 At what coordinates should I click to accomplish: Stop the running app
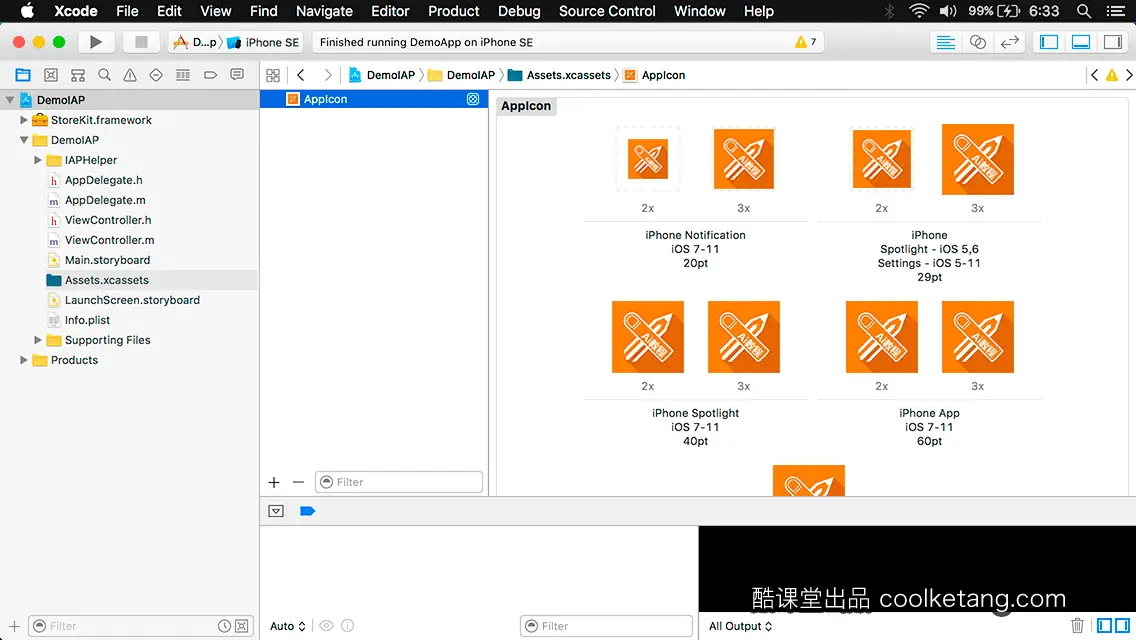tap(141, 42)
